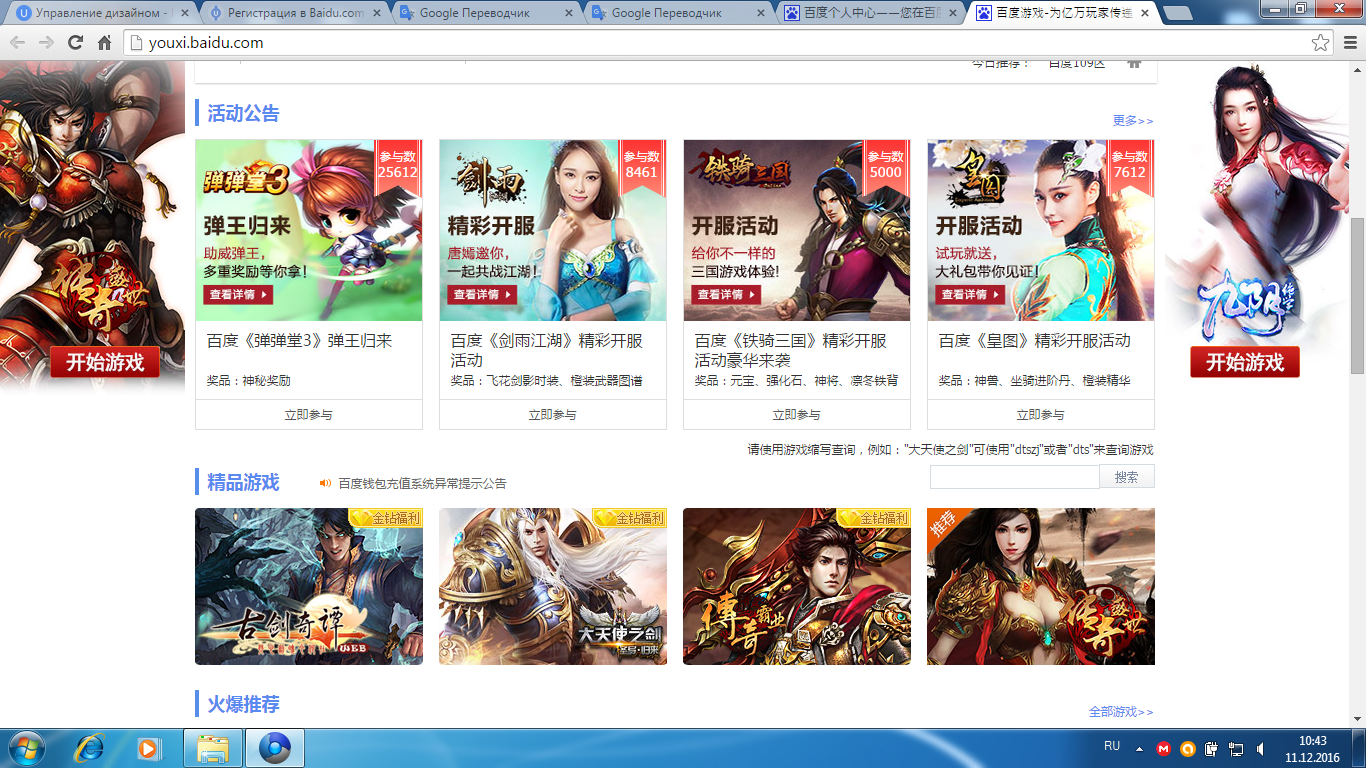Open a new tab button
This screenshot has height=768, width=1366.
point(1177,14)
